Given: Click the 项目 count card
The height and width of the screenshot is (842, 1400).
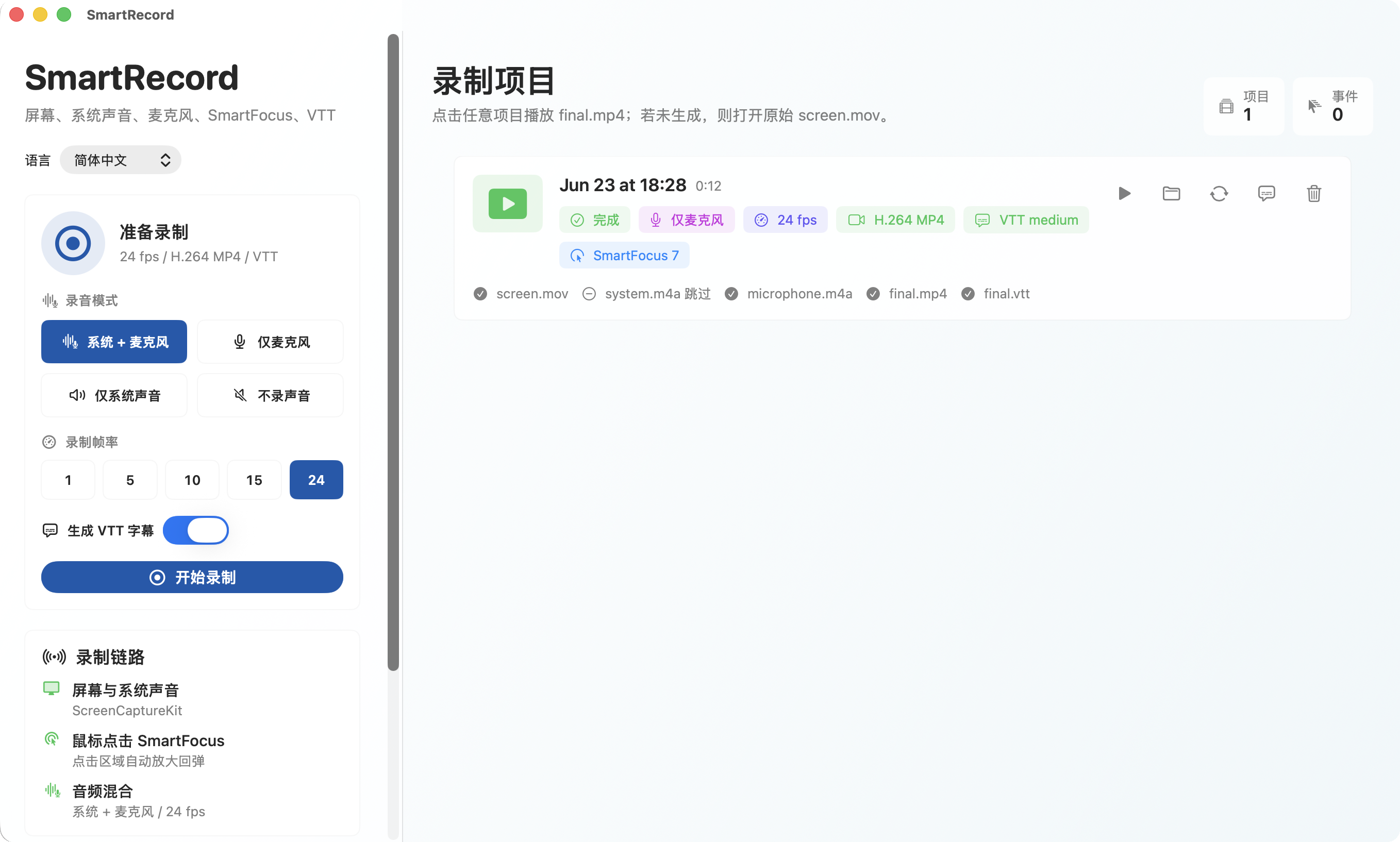Looking at the screenshot, I should [x=1243, y=106].
